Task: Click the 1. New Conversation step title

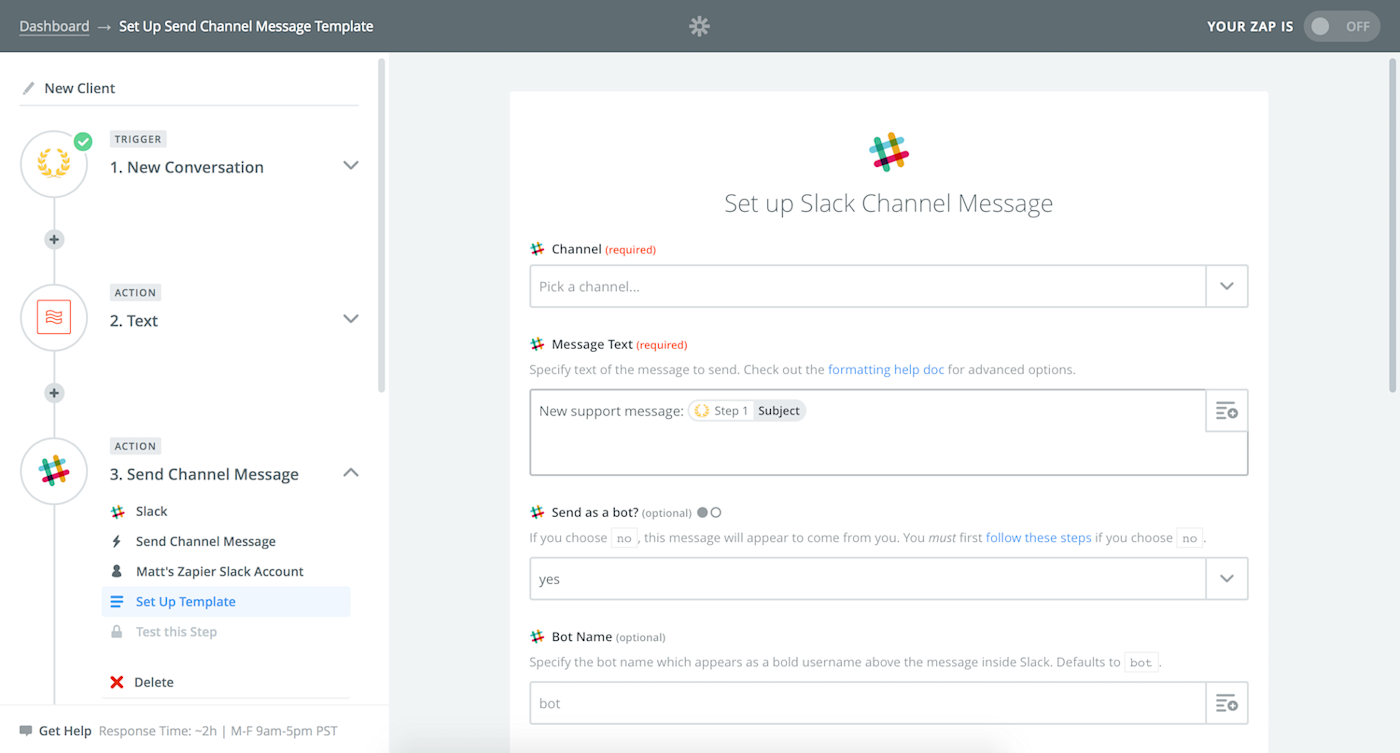Action: pos(187,167)
